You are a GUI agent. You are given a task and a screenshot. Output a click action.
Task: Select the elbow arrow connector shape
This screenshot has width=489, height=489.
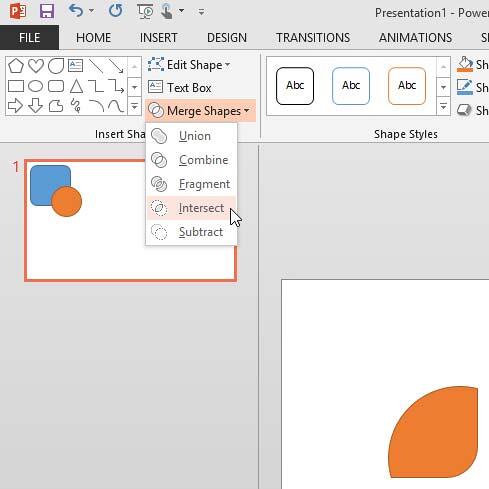pos(116,86)
